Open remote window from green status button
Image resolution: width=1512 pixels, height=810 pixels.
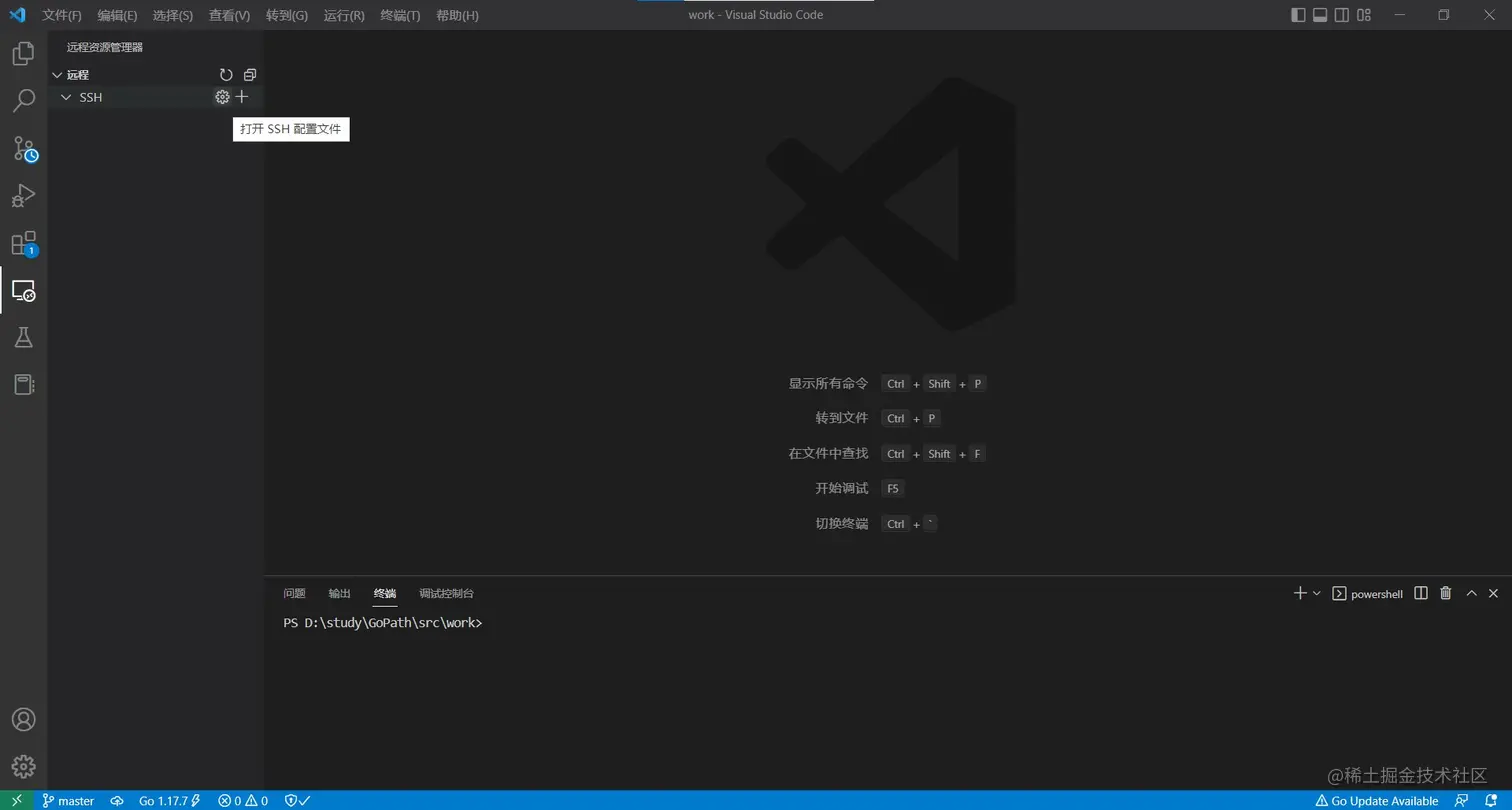pos(16,801)
